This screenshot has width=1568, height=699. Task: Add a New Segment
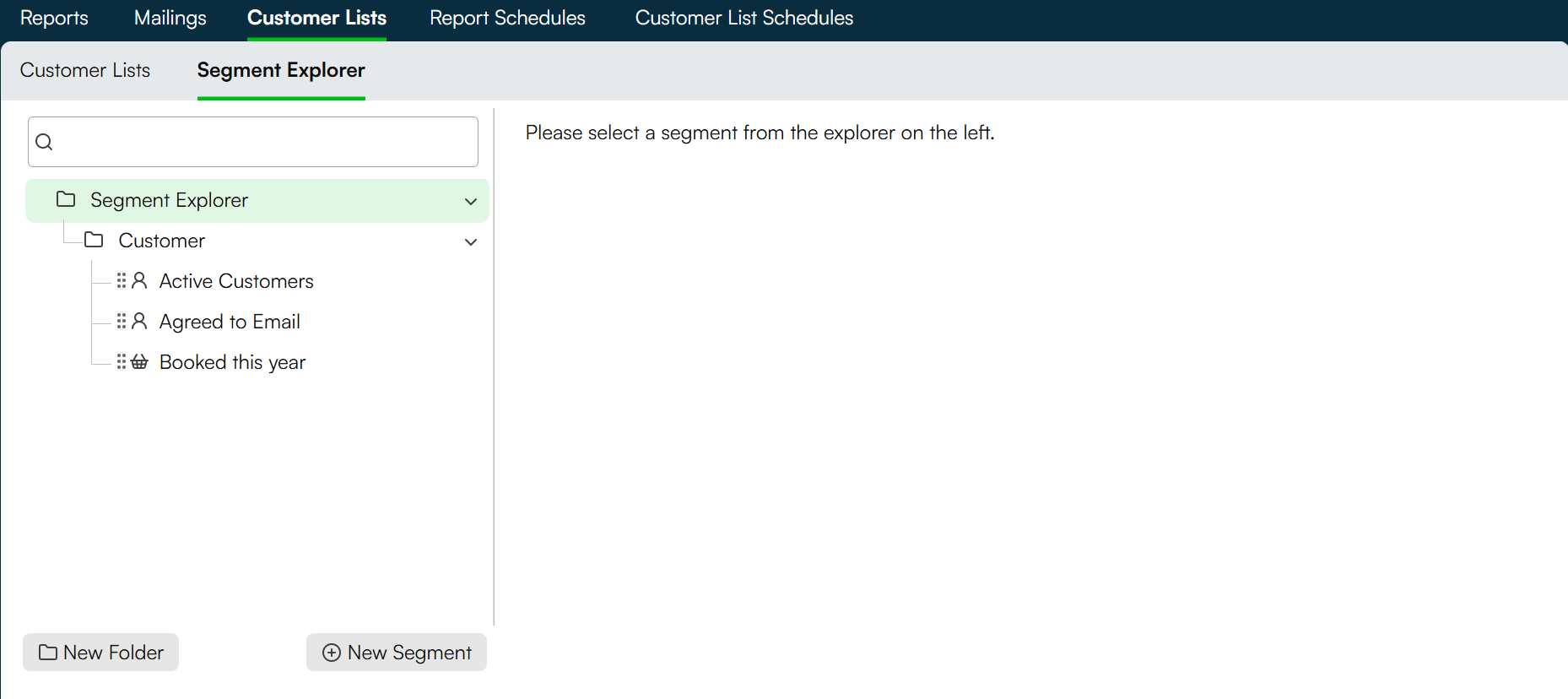pyautogui.click(x=397, y=653)
